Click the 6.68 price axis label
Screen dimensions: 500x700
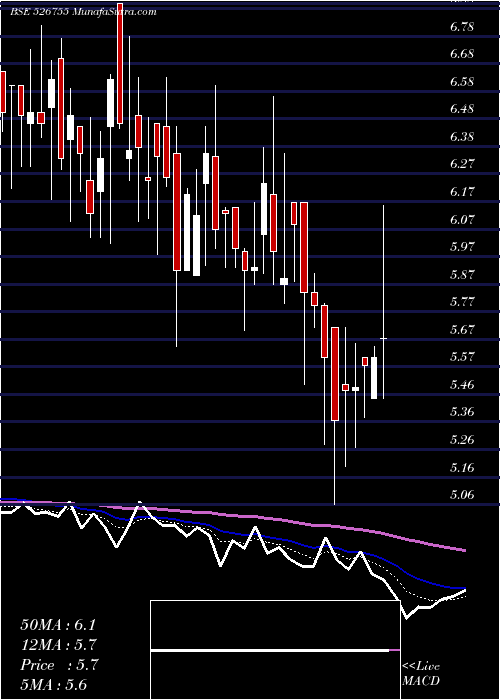tap(462, 54)
